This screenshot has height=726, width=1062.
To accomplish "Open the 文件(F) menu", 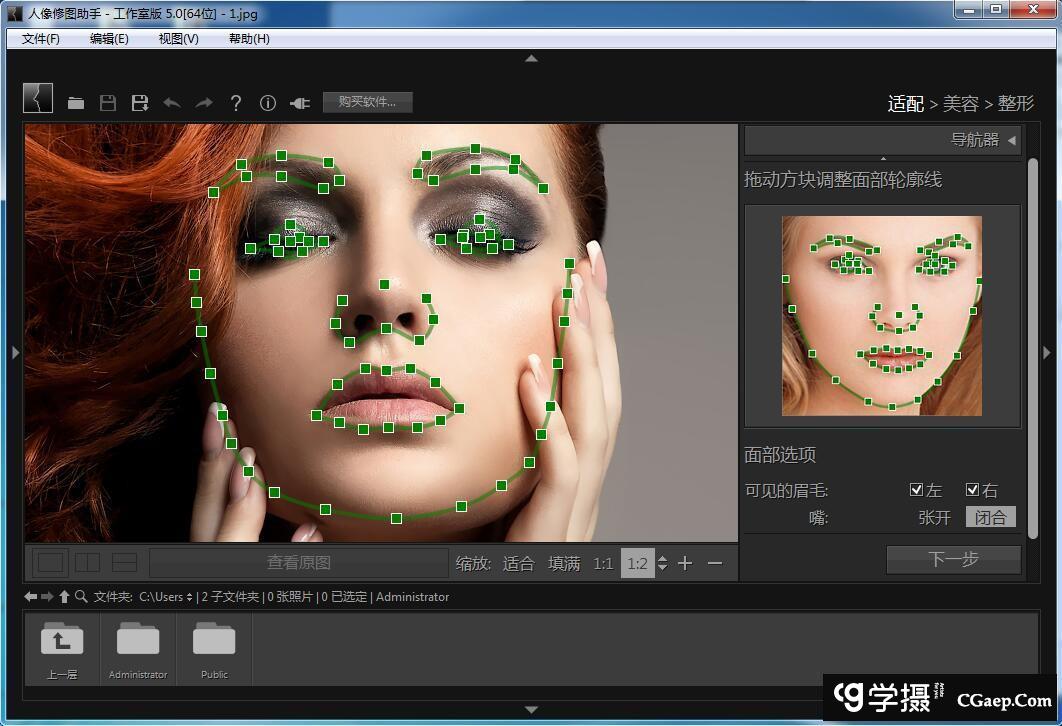I will pos(41,39).
